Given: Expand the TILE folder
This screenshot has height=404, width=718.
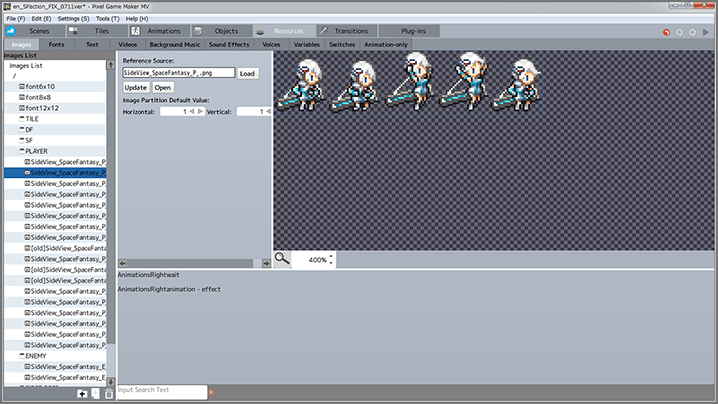Looking at the screenshot, I should click(21, 118).
